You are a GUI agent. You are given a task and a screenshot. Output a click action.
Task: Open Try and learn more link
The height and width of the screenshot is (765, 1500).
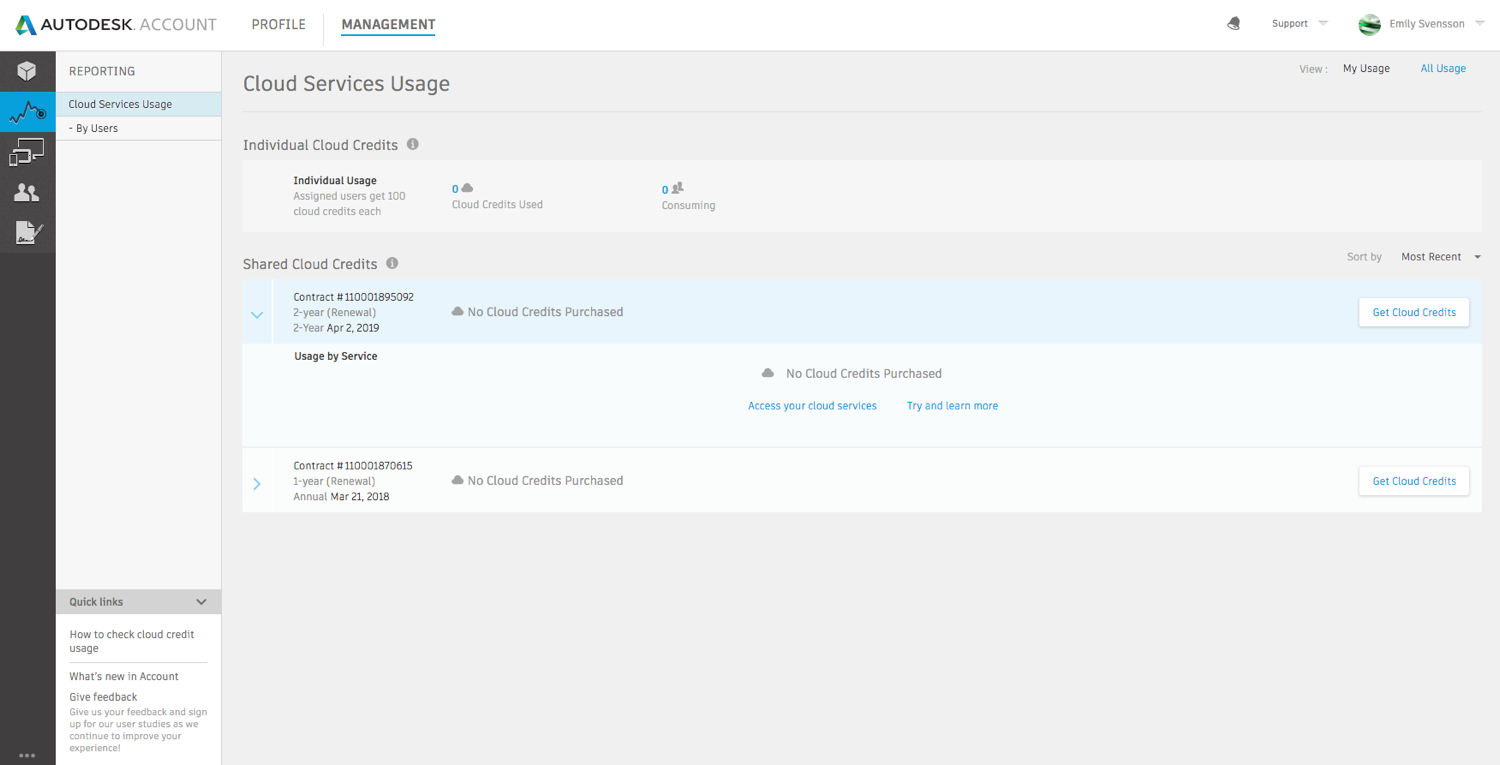(952, 406)
